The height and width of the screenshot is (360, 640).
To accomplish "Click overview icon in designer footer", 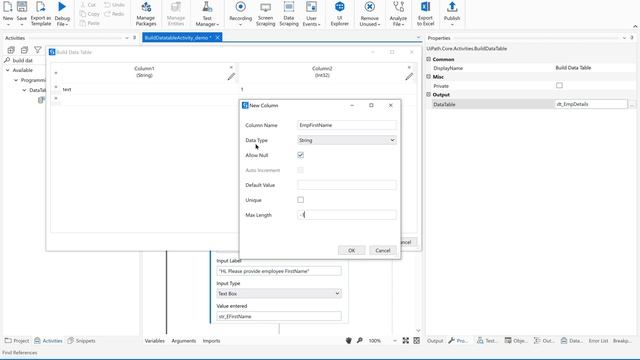I will 416,340.
